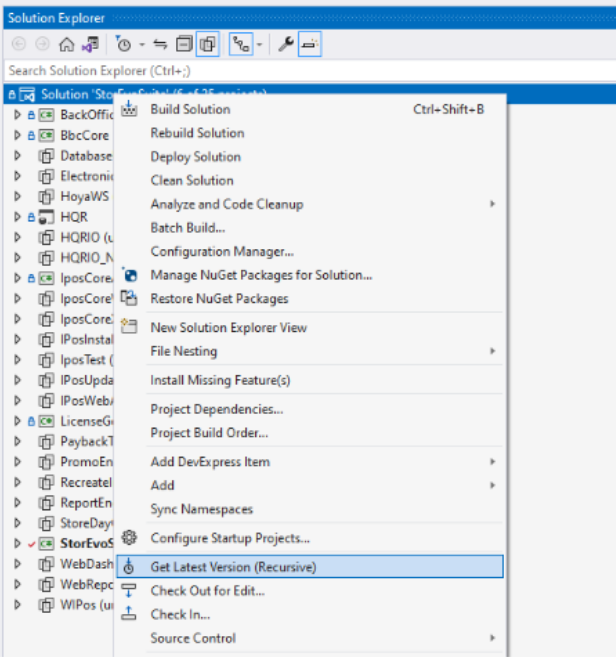Open the Source Control submenu
This screenshot has height=657, width=616.
pos(310,638)
